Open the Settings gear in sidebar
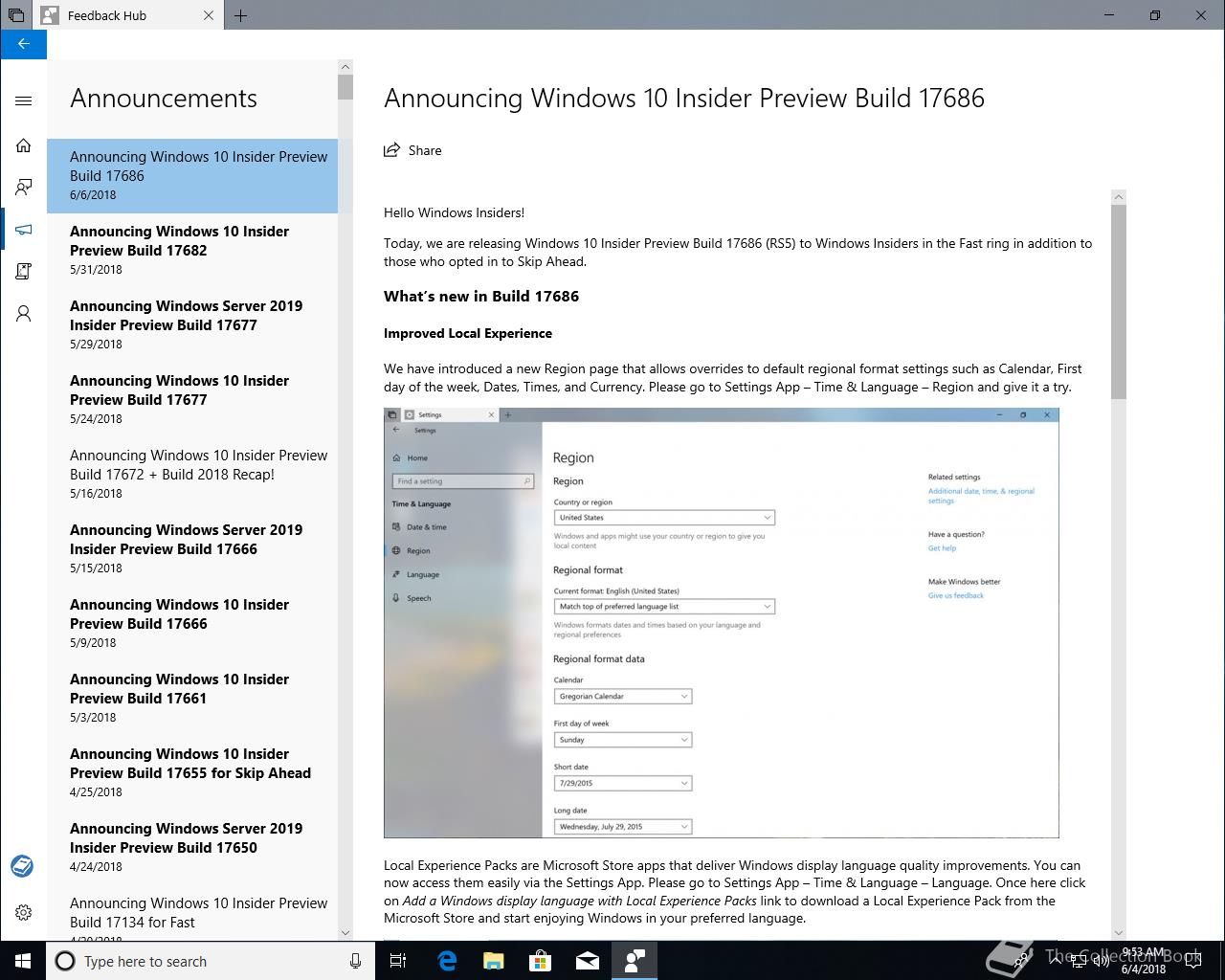The image size is (1225, 980). [x=23, y=913]
